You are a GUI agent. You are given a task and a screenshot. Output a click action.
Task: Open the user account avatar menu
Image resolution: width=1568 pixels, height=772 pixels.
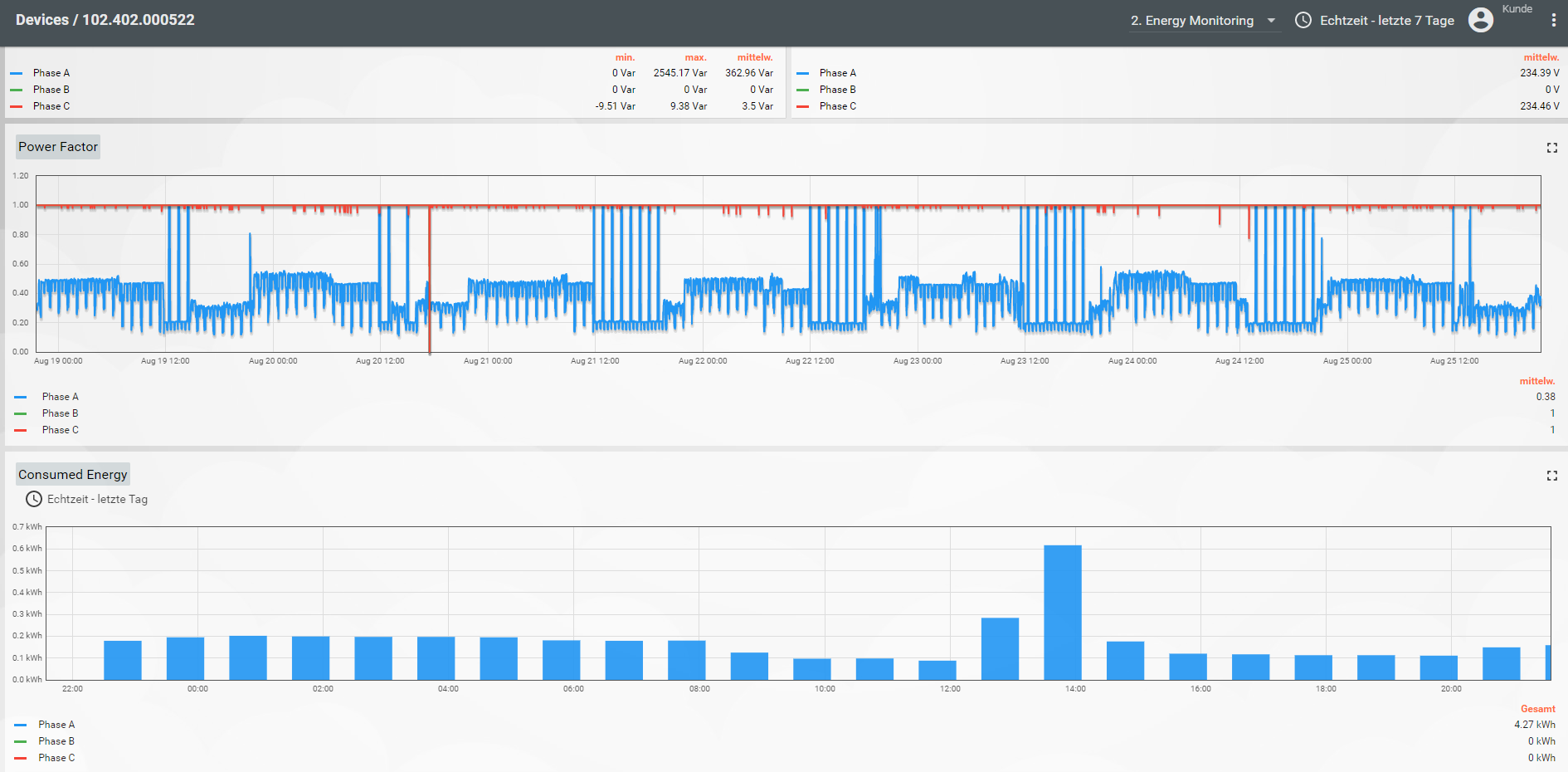tap(1481, 20)
